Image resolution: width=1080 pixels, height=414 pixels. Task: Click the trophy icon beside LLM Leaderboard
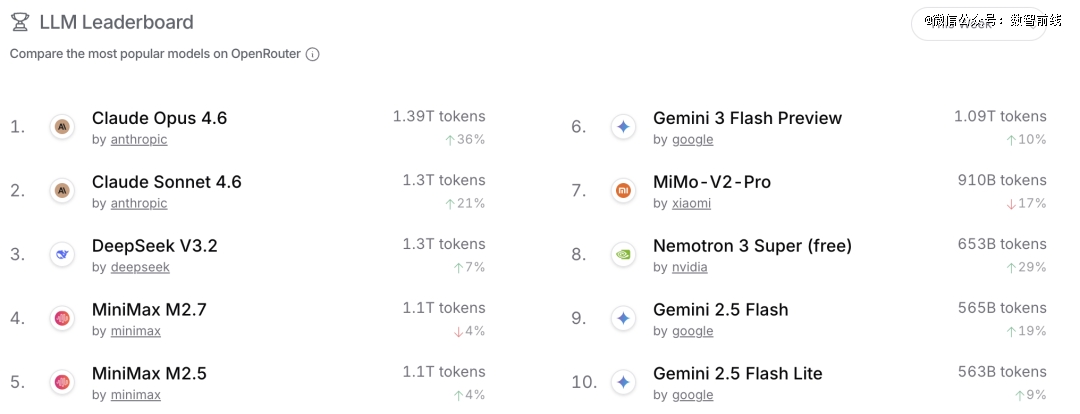19,22
